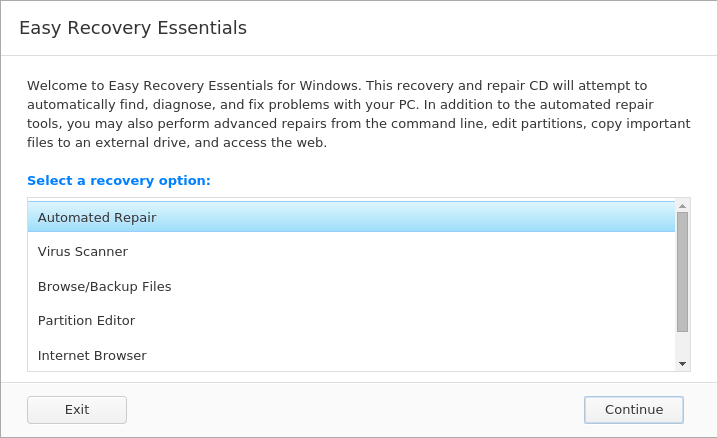Click the Exit button
The height and width of the screenshot is (438, 717).
(77, 410)
